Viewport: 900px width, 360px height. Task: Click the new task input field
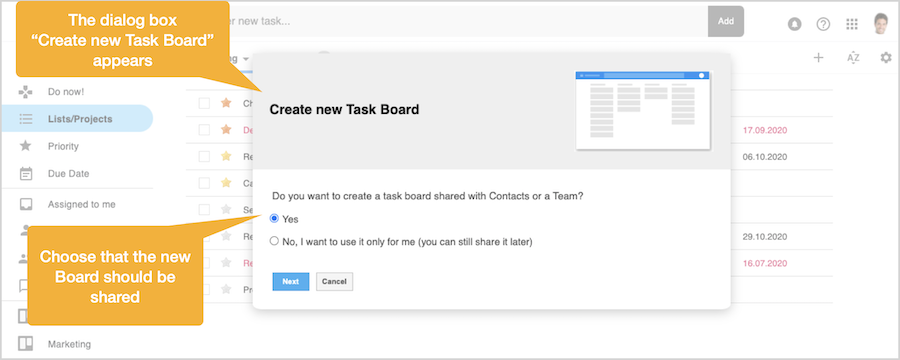[x=468, y=22]
